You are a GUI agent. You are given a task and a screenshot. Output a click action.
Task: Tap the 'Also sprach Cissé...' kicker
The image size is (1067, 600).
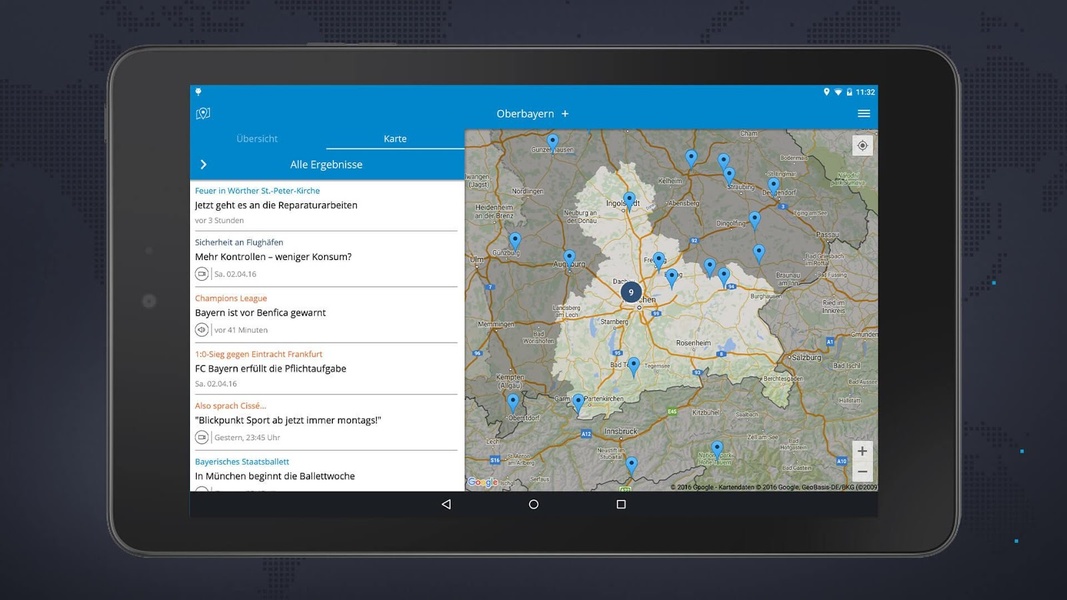tap(230, 405)
